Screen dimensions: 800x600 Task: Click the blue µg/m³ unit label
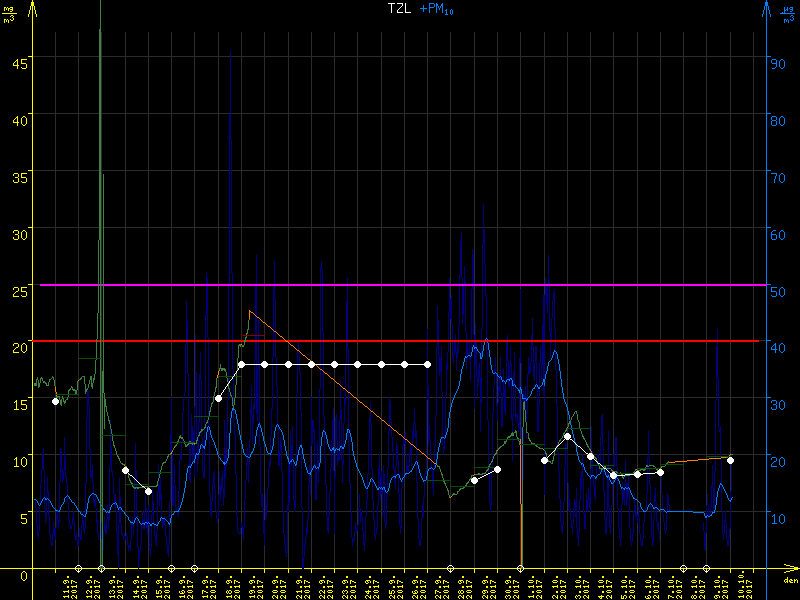[788, 13]
